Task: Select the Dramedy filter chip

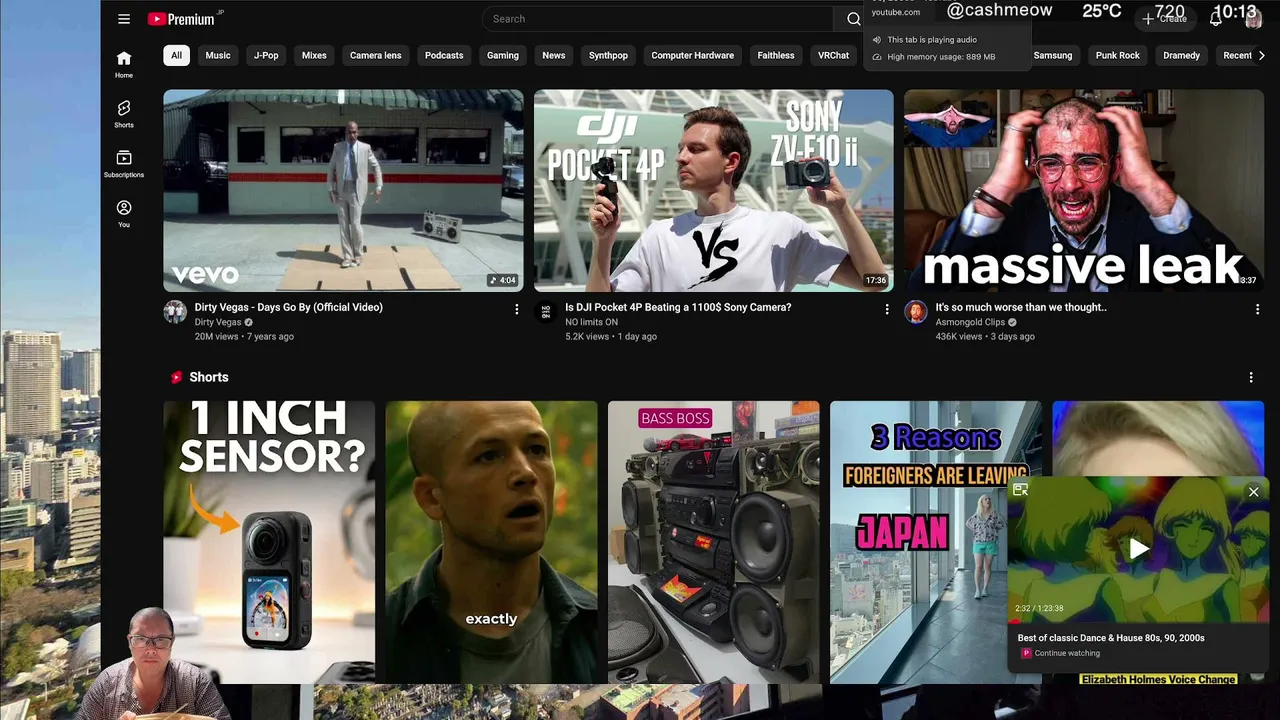Action: [x=1182, y=56]
